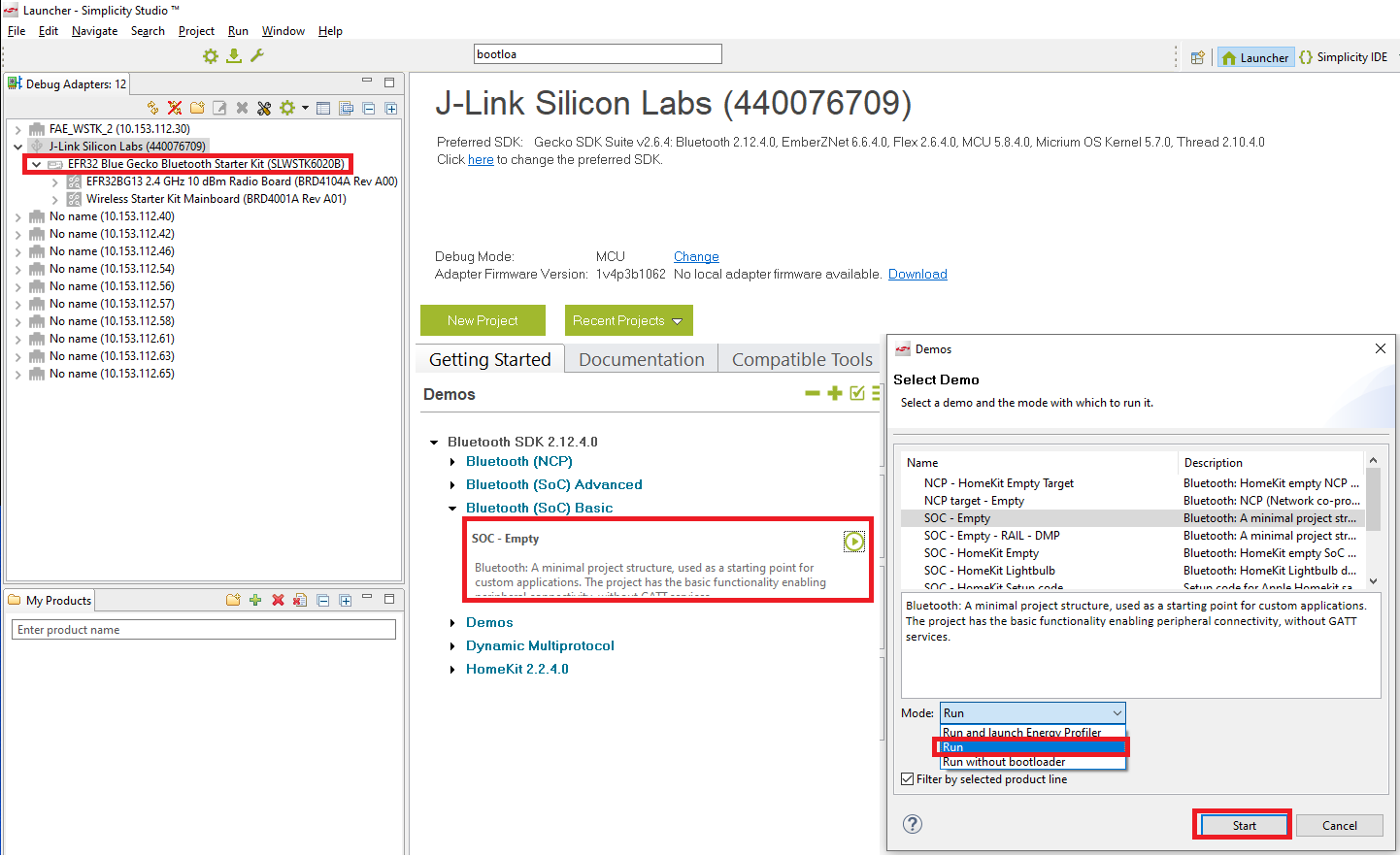The image size is (1400, 857).
Task: Click the table view icon in Debug Adapters
Action: pyautogui.click(x=323, y=108)
